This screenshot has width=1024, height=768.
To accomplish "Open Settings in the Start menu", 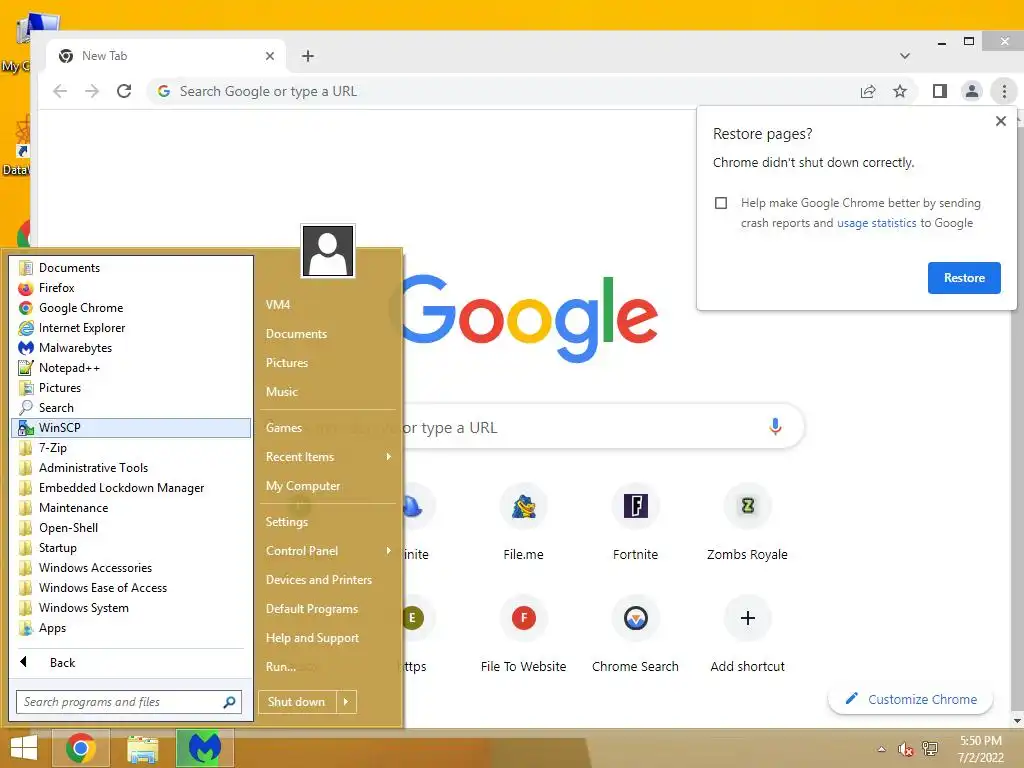I will 328,522.
